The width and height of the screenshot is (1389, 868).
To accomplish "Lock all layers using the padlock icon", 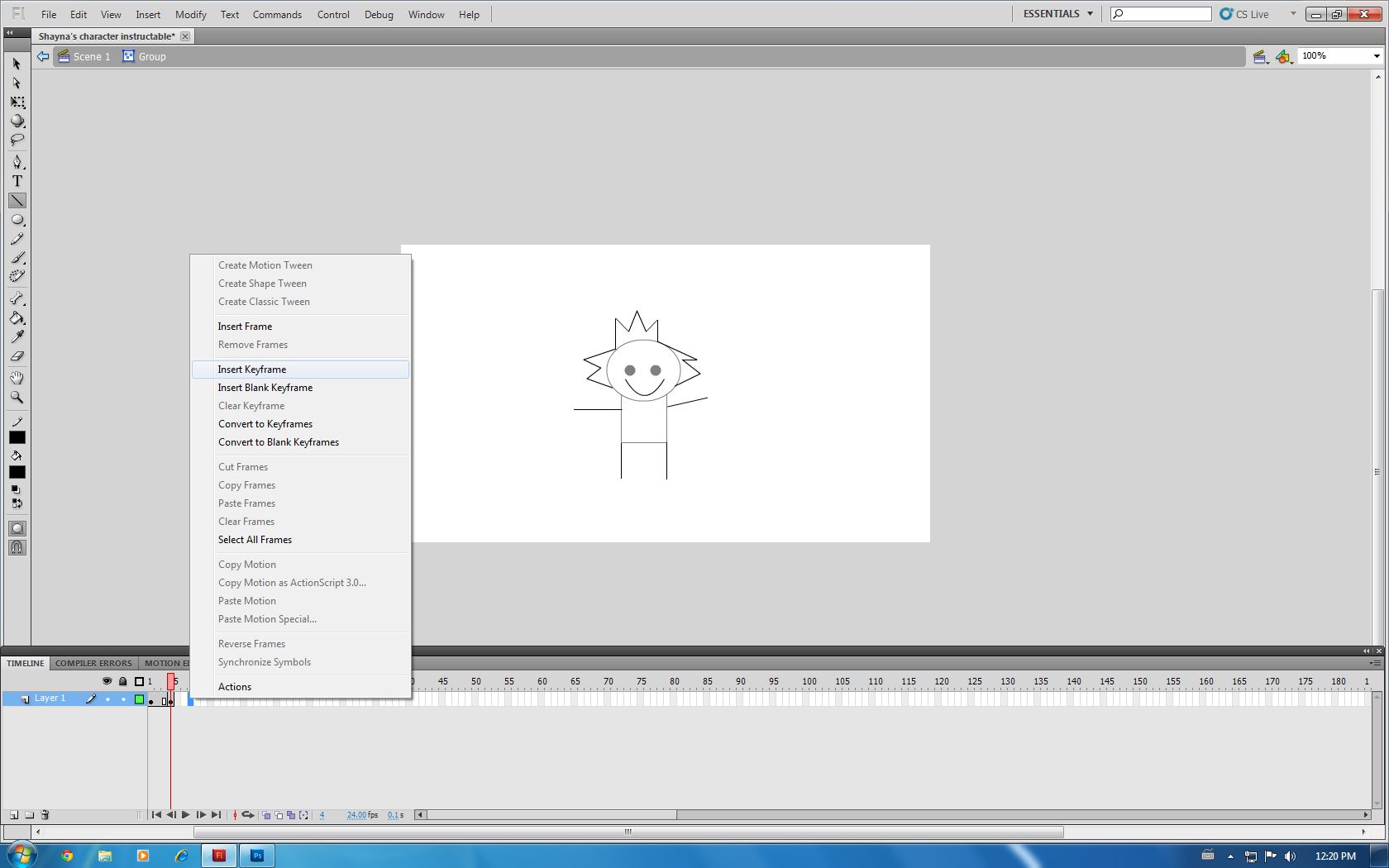I will (123, 680).
